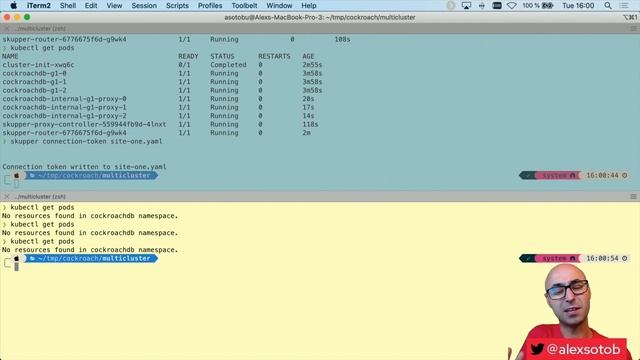The height and width of the screenshot is (360, 640).
Task: Open the iTerm2 application menu
Action: 39,6
